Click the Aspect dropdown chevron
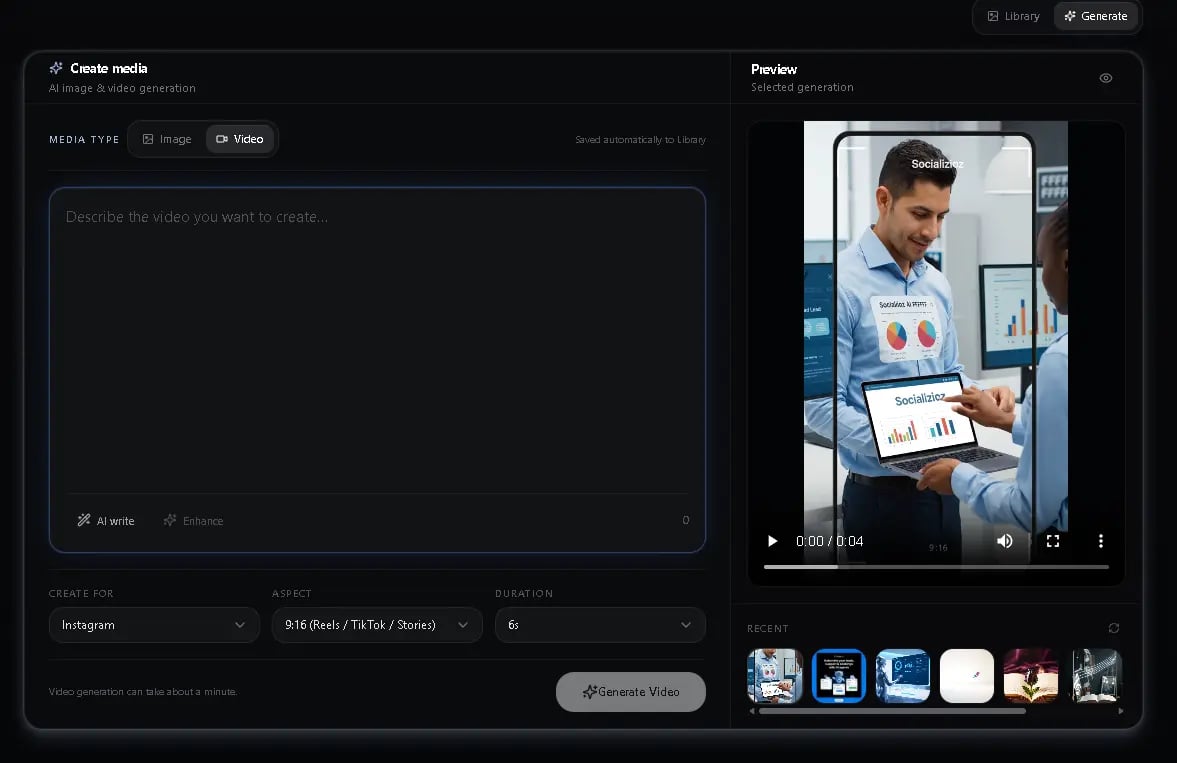 [463, 625]
